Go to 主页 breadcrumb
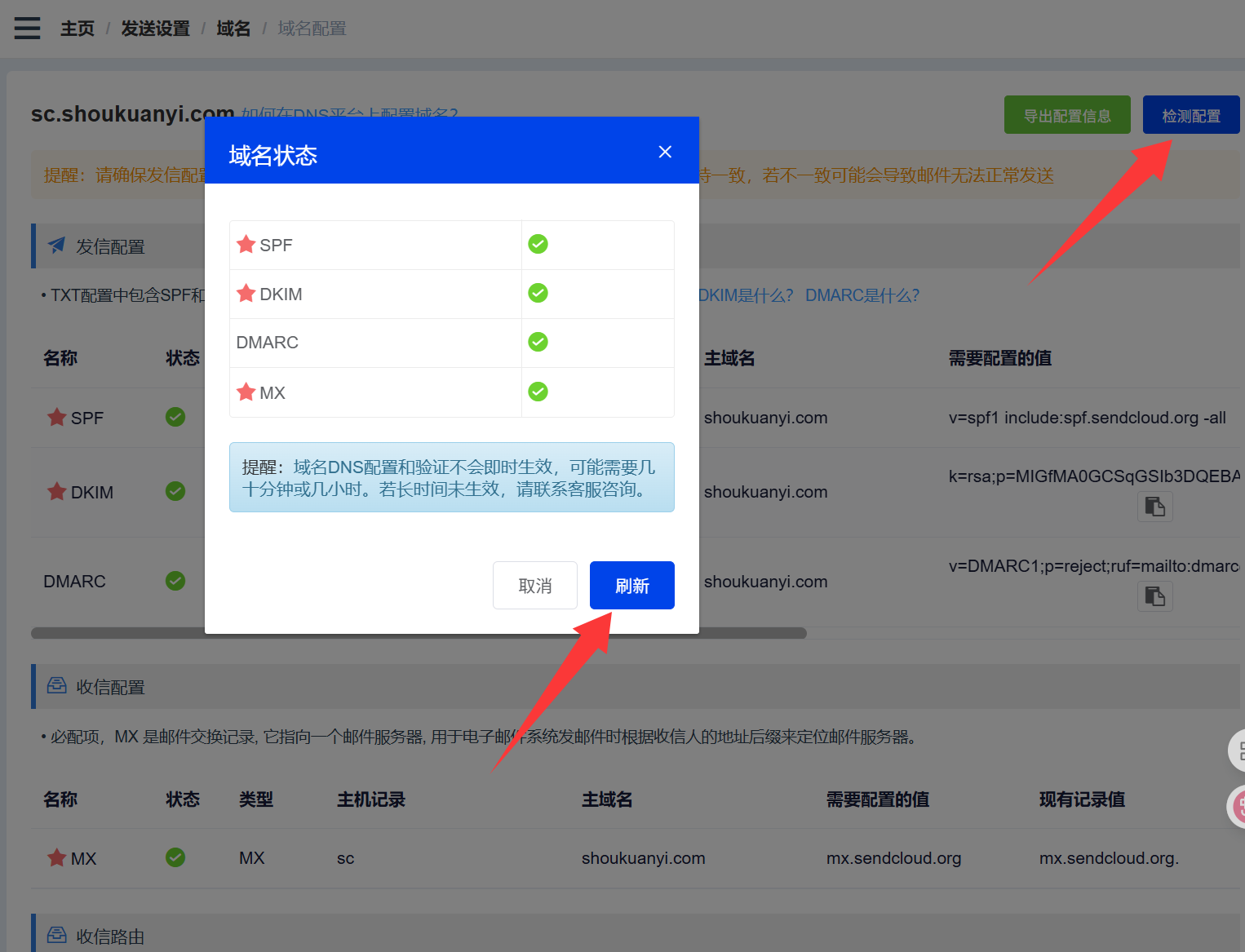This screenshot has width=1245, height=952. point(78,29)
